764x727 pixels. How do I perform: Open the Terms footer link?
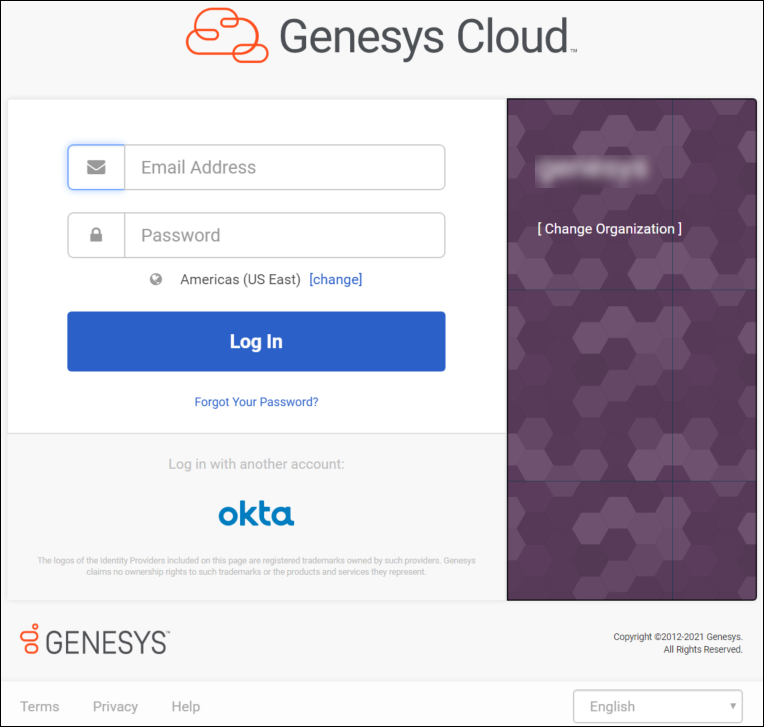click(x=39, y=707)
